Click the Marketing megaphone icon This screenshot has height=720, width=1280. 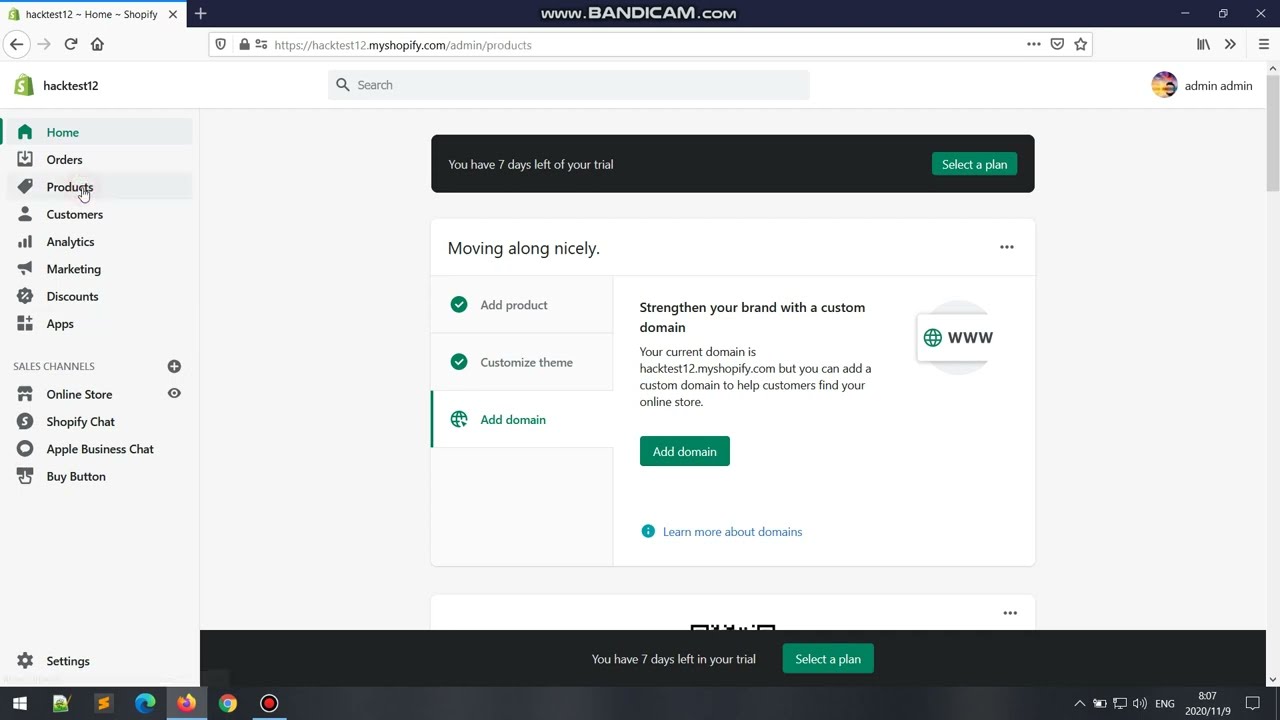point(25,269)
